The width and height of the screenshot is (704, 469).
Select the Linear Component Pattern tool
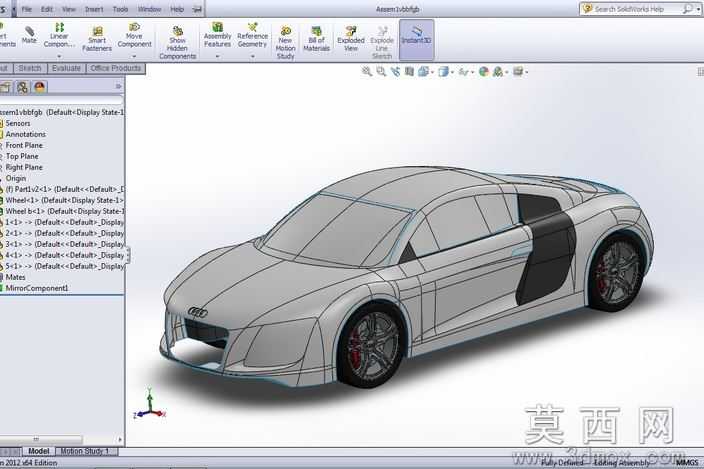click(59, 35)
